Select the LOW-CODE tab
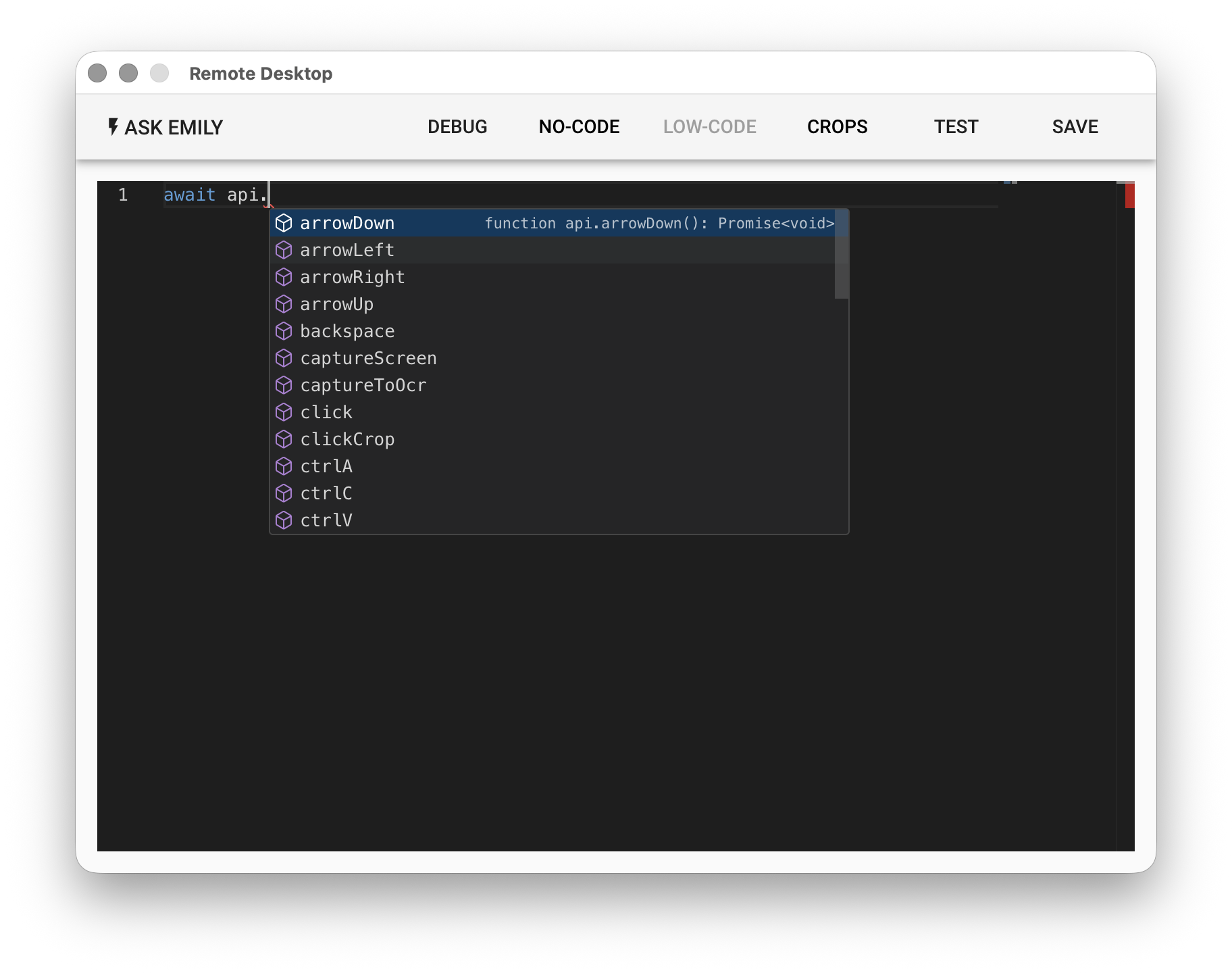1232x973 pixels. pyautogui.click(x=709, y=127)
